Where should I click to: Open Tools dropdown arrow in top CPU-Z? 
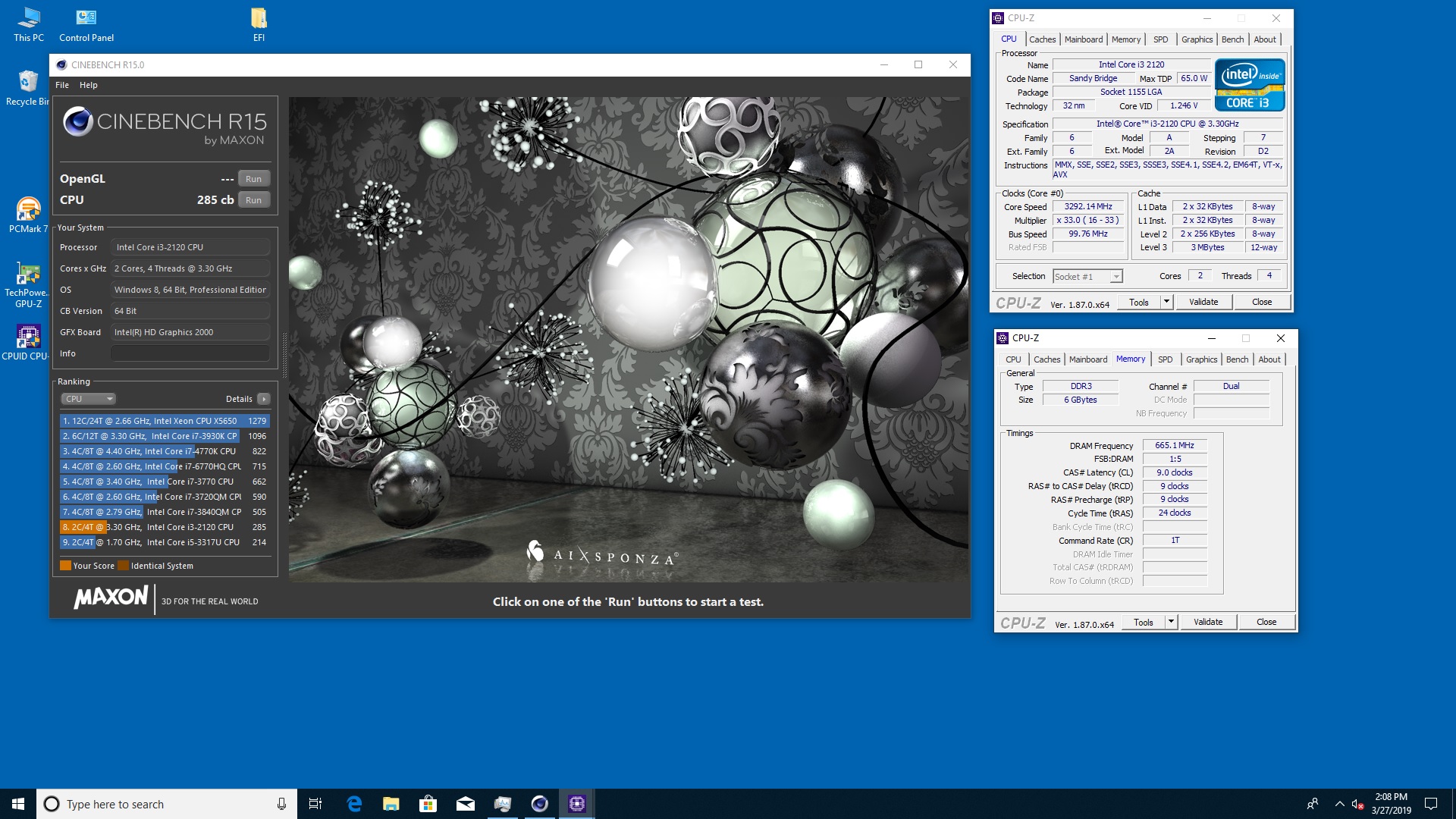[1166, 302]
